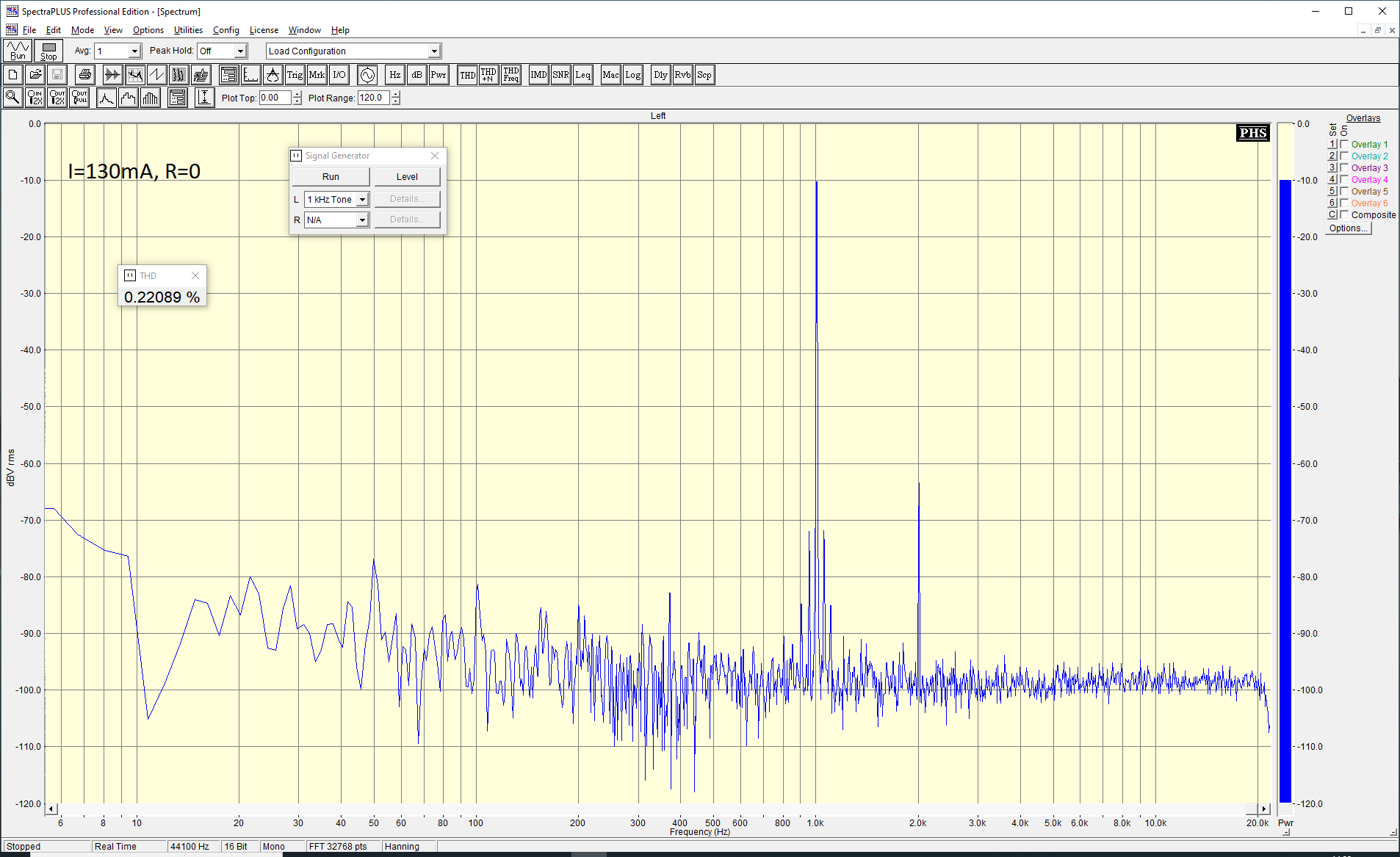Image resolution: width=1400 pixels, height=857 pixels.
Task: Open the License menu
Action: coord(264,30)
